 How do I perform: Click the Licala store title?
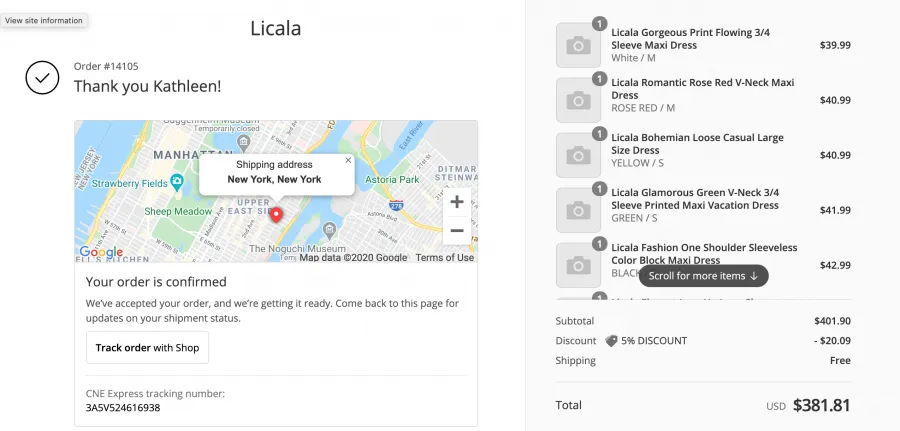276,28
